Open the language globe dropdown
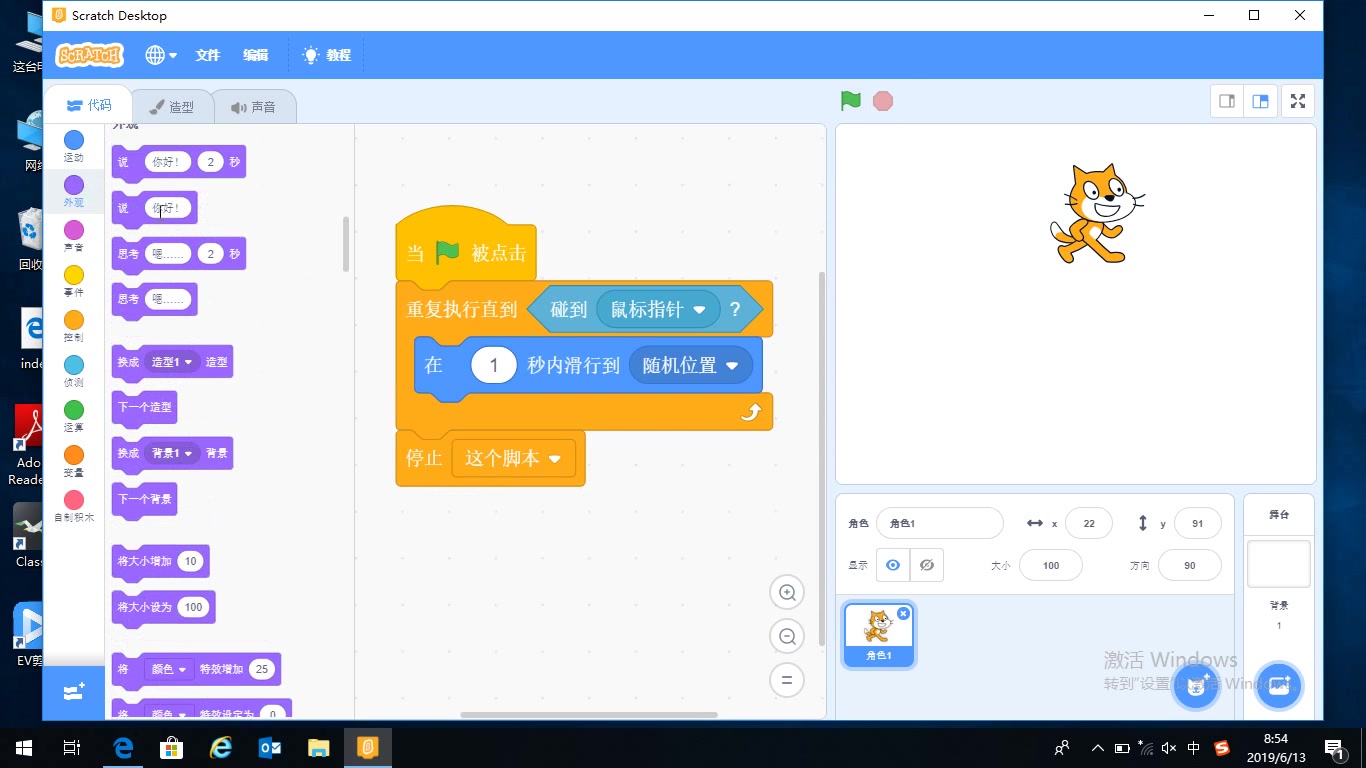Screen dimensions: 1366x768 pyautogui.click(x=158, y=55)
